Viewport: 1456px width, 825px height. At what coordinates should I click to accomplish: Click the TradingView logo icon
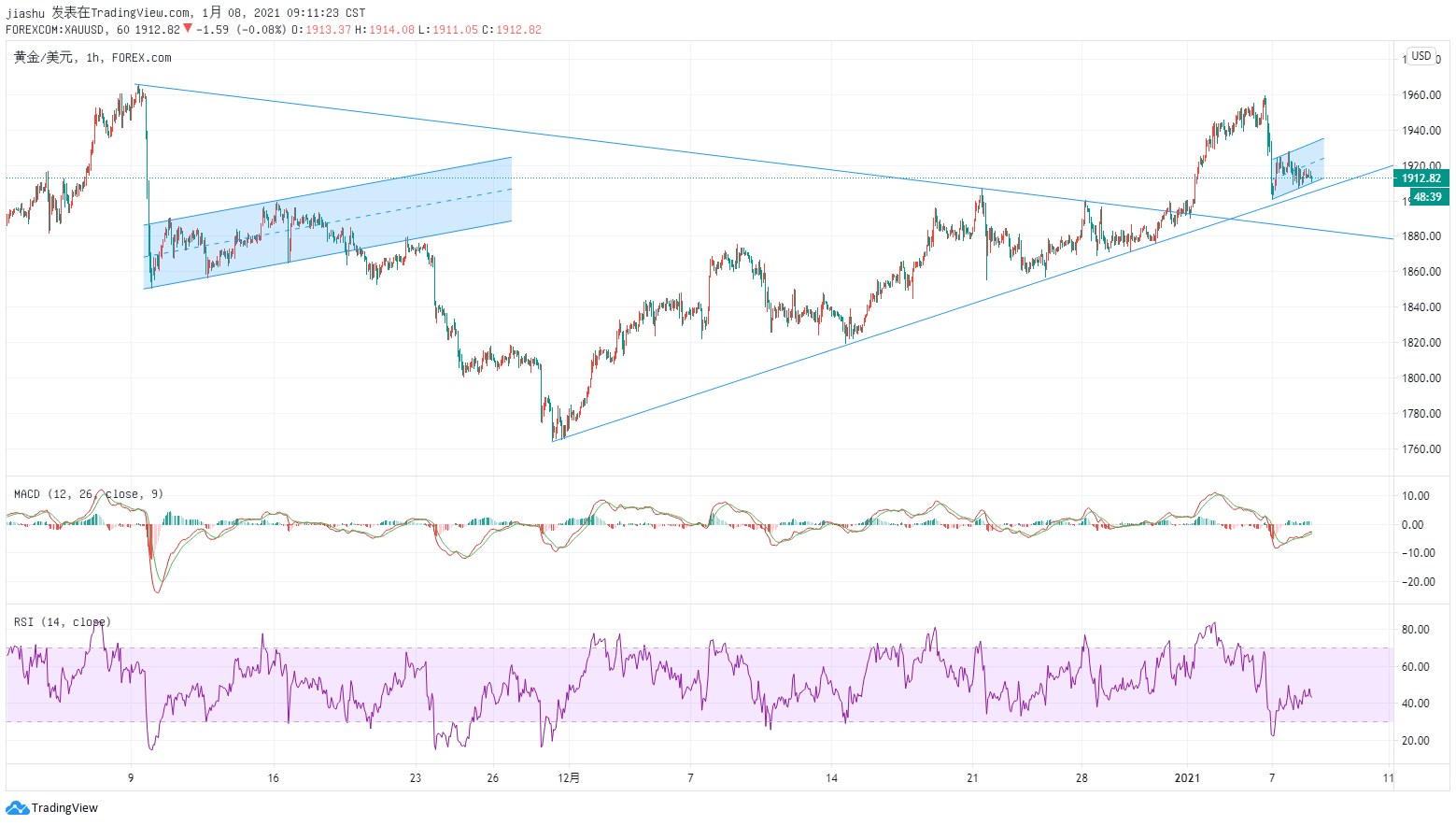click(17, 808)
